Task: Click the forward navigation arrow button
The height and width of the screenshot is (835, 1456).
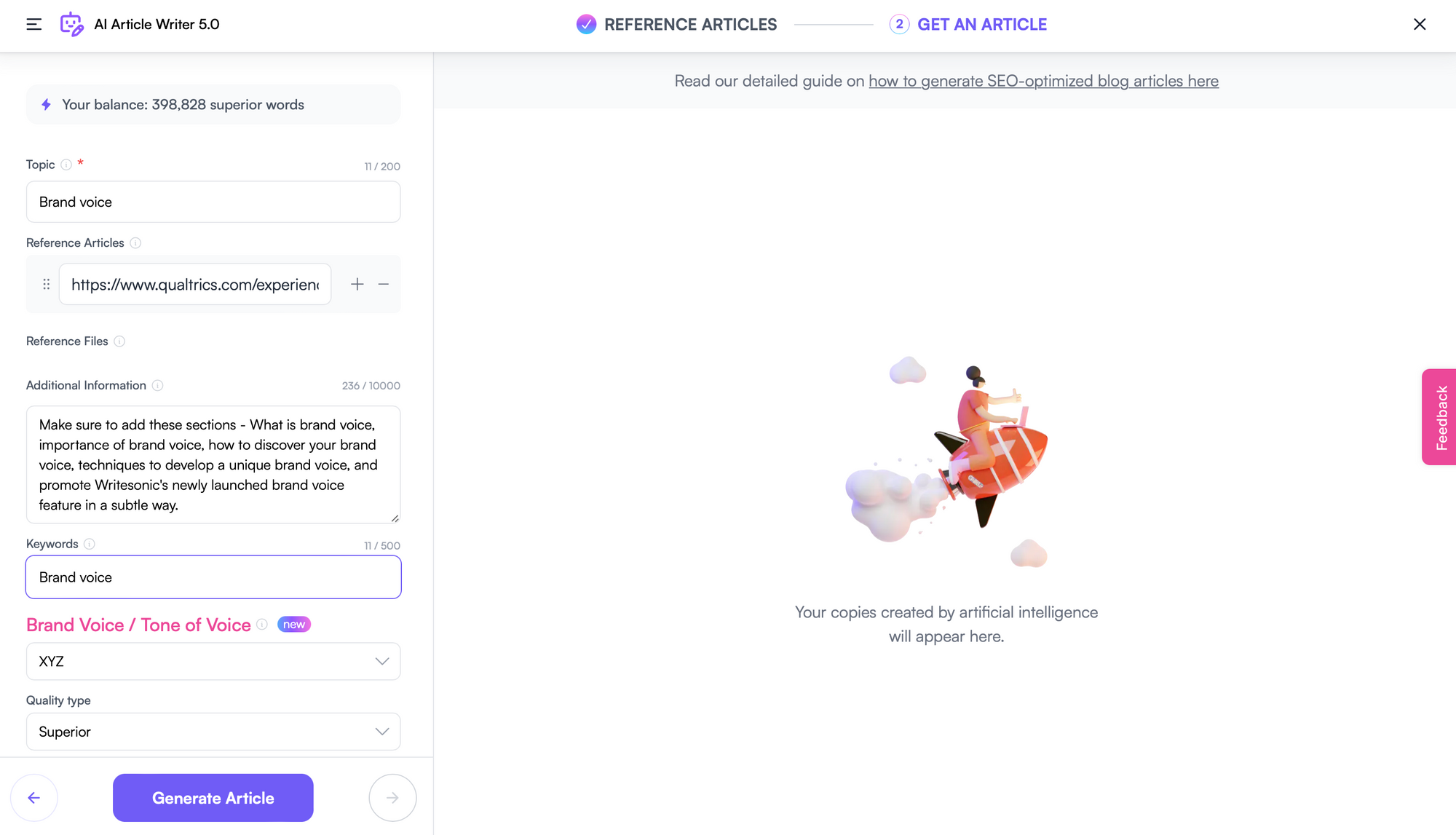Action: 393,798
